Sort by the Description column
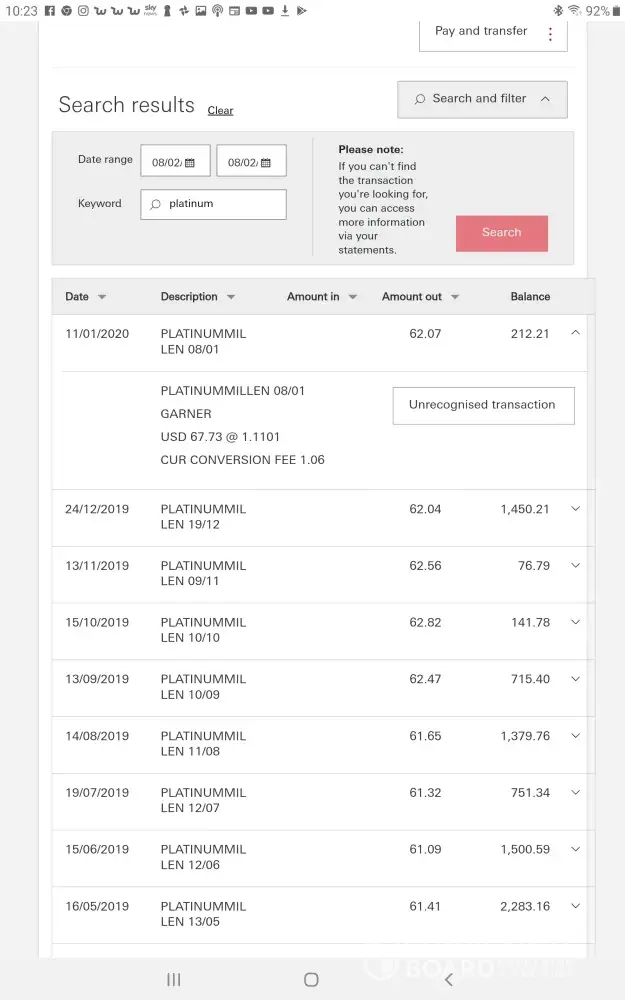 [231, 297]
